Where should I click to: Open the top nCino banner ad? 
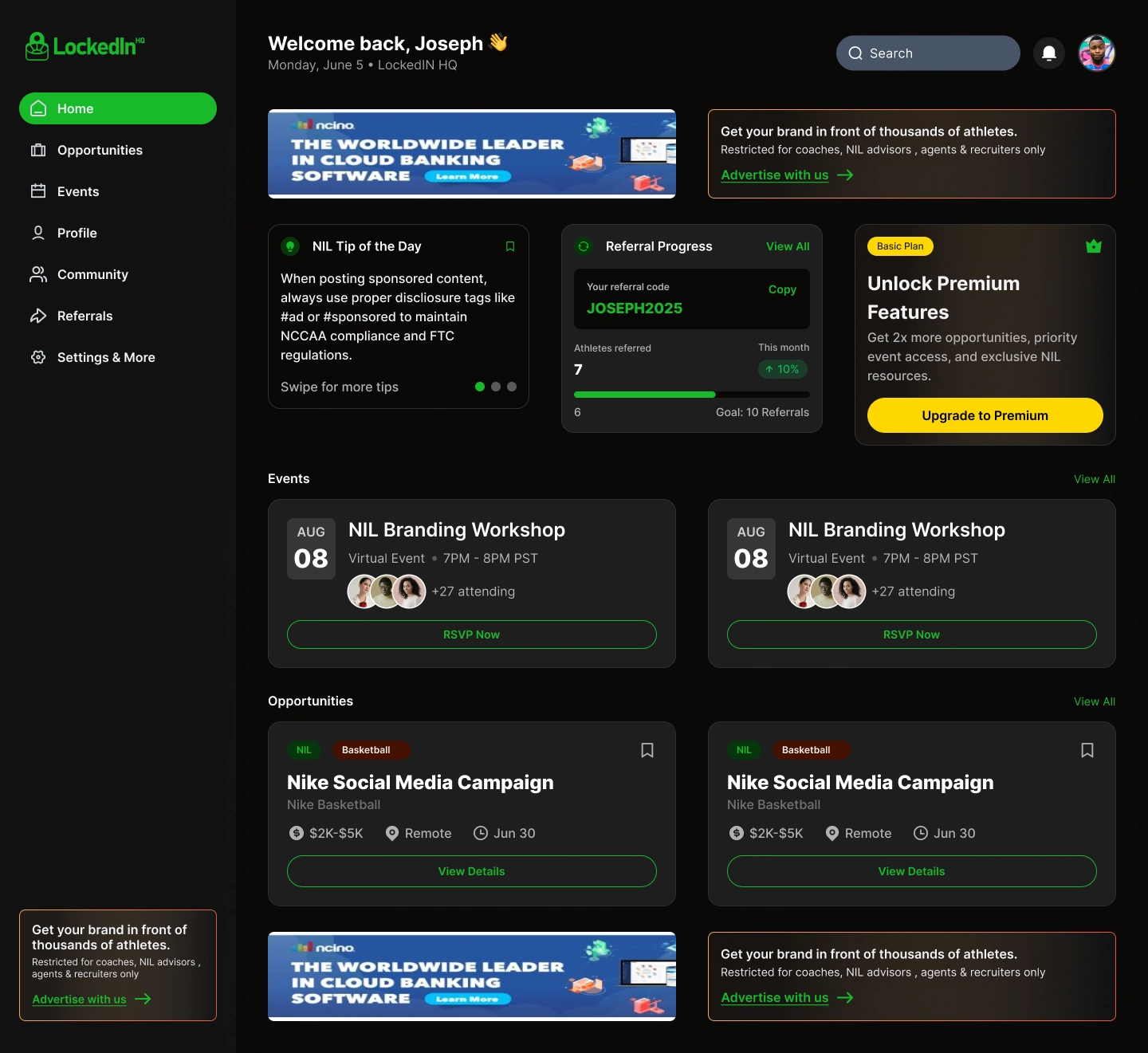472,154
